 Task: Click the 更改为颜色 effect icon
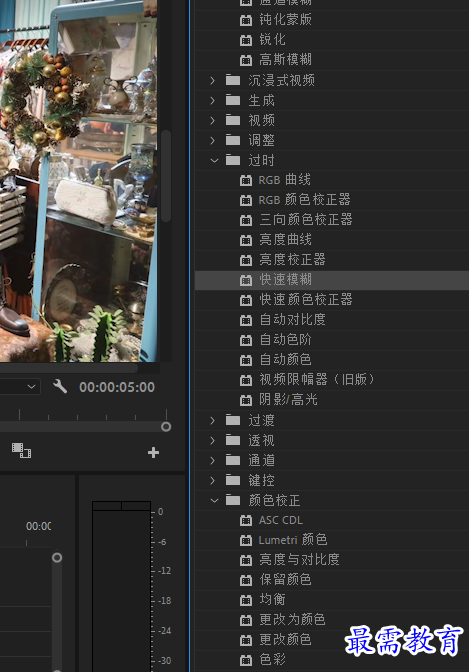click(246, 620)
